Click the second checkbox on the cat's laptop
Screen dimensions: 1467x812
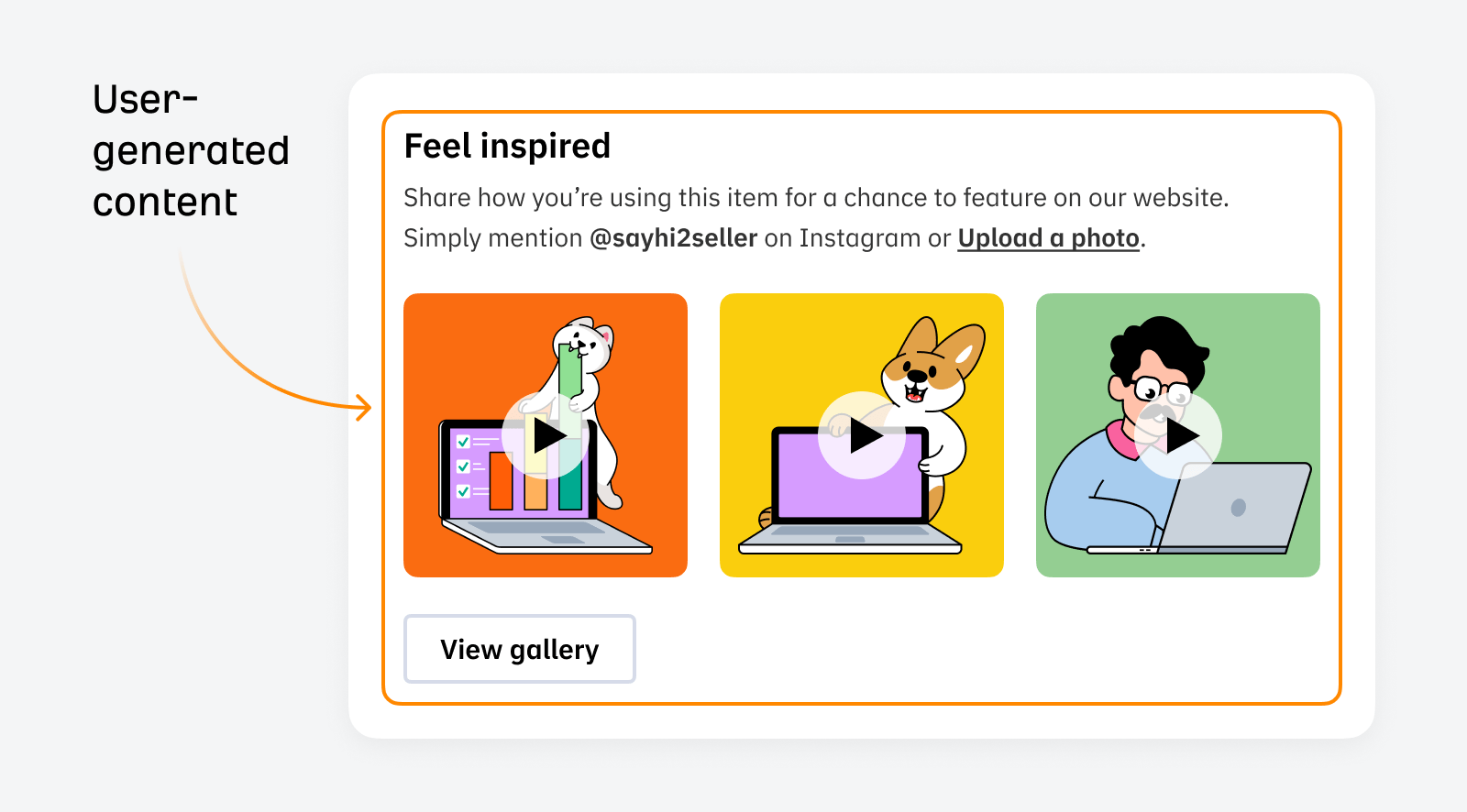pos(463,466)
